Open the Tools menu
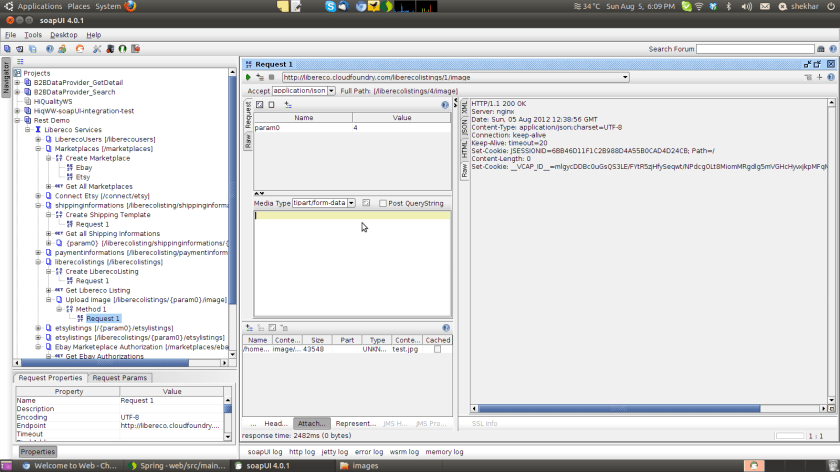840x472 pixels. (33, 35)
